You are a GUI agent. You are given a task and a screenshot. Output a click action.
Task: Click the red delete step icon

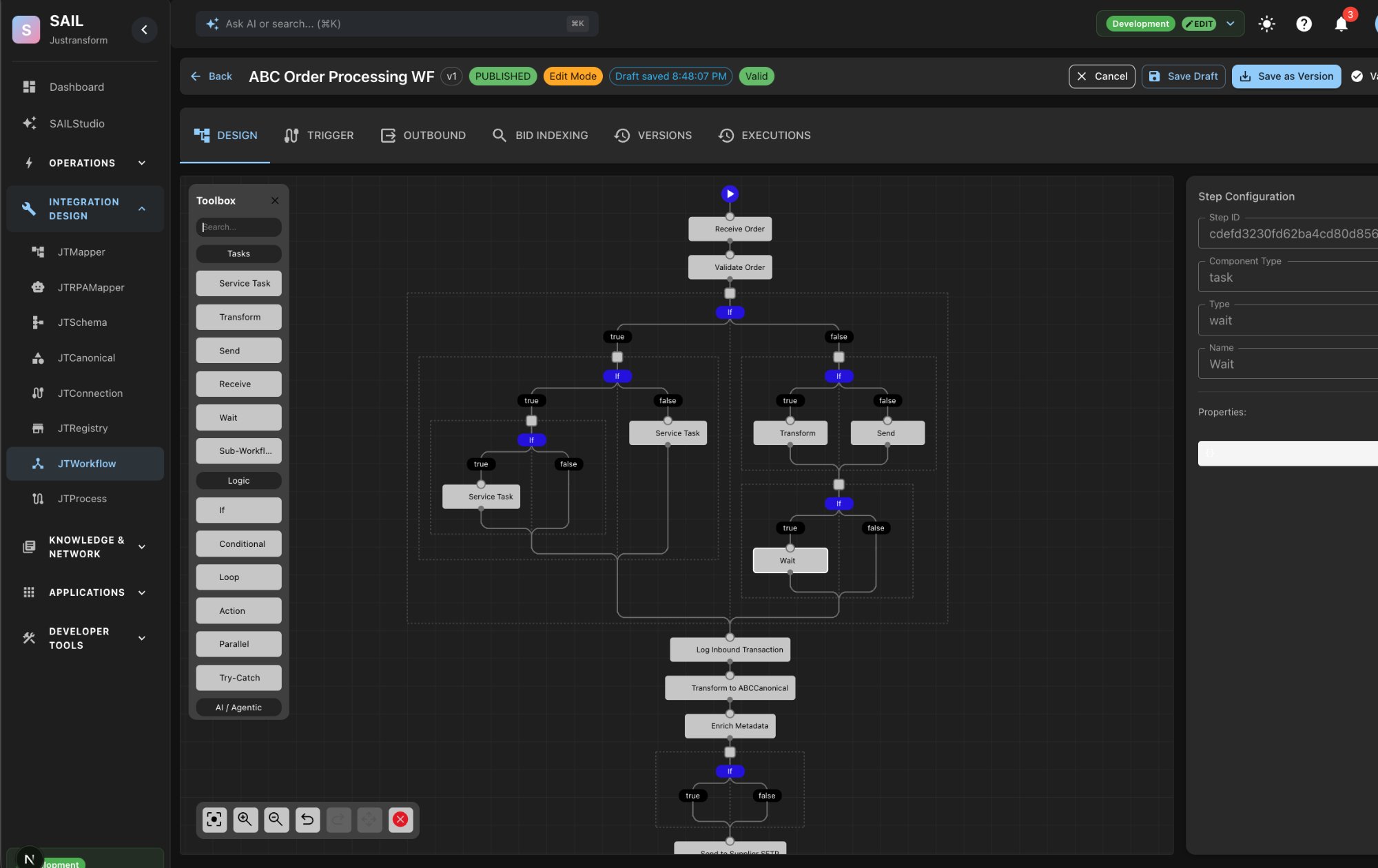400,819
